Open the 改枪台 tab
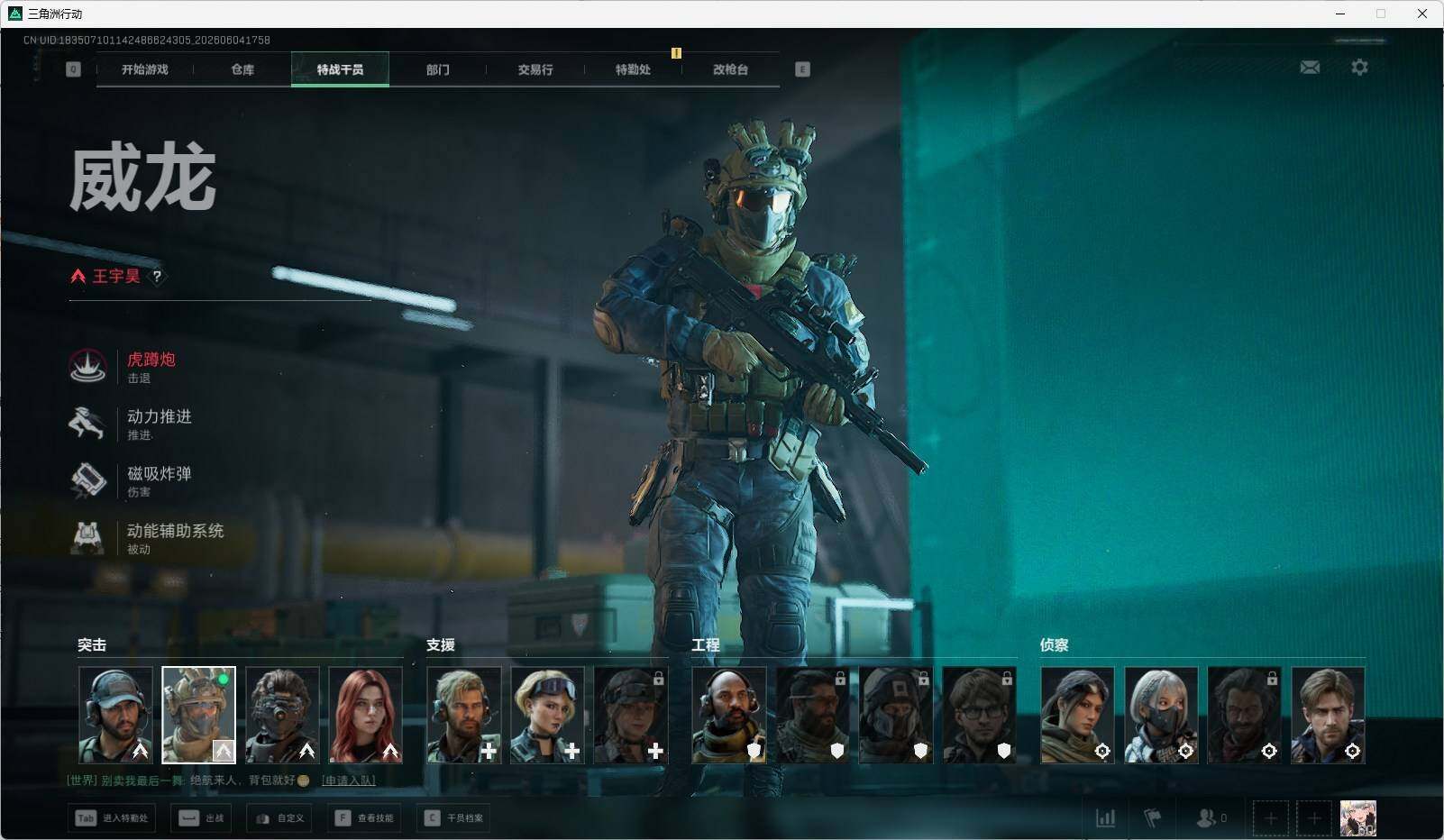Screen dimensions: 1444x840 730,69
